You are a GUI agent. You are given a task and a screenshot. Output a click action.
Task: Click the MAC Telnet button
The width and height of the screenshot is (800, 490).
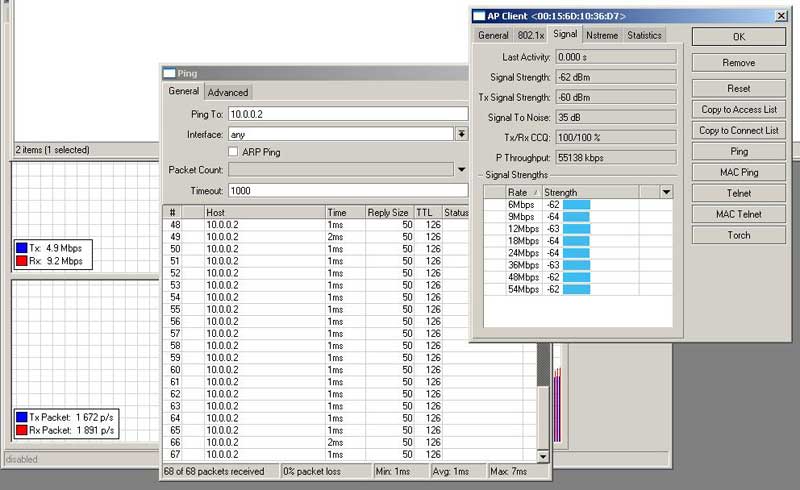(x=739, y=214)
